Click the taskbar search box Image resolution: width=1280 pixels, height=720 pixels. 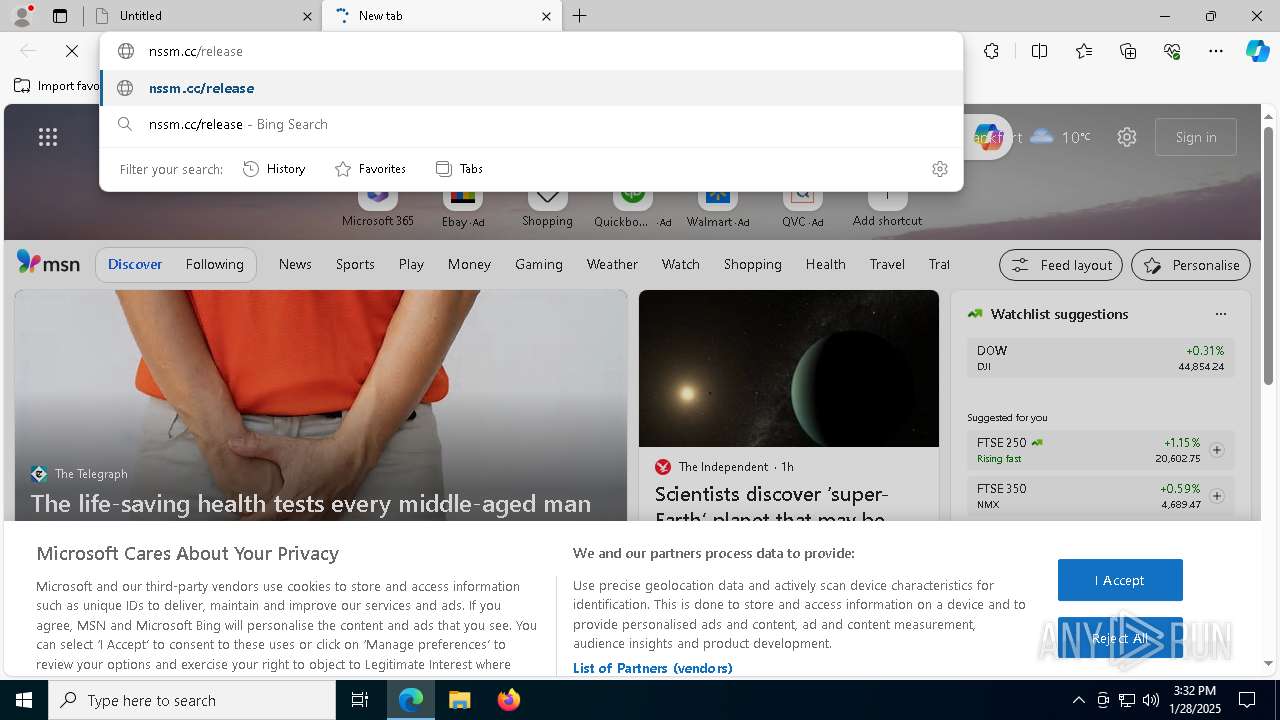pos(192,700)
